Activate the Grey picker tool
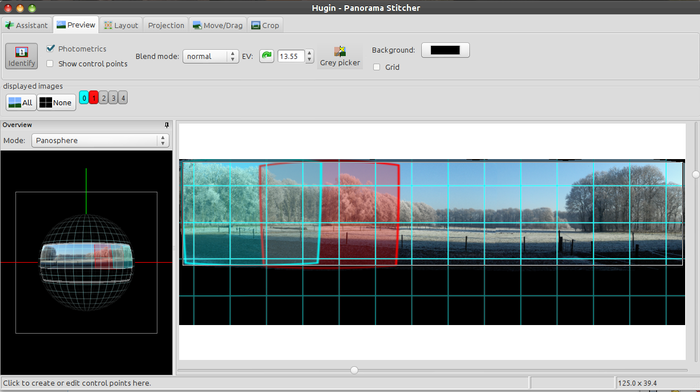The width and height of the screenshot is (700, 392). [340, 56]
